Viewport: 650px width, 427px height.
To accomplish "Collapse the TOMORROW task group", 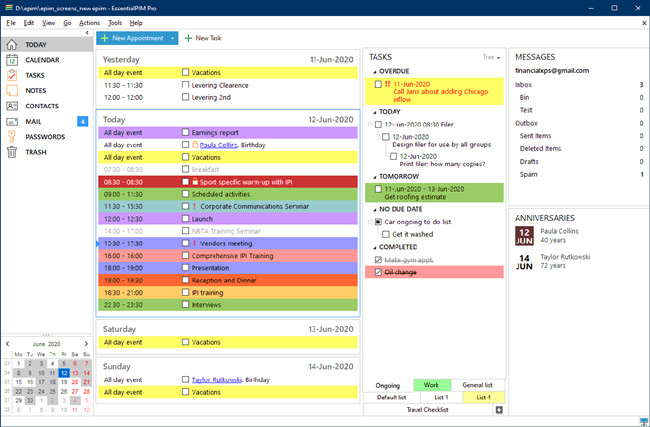I will tap(375, 177).
